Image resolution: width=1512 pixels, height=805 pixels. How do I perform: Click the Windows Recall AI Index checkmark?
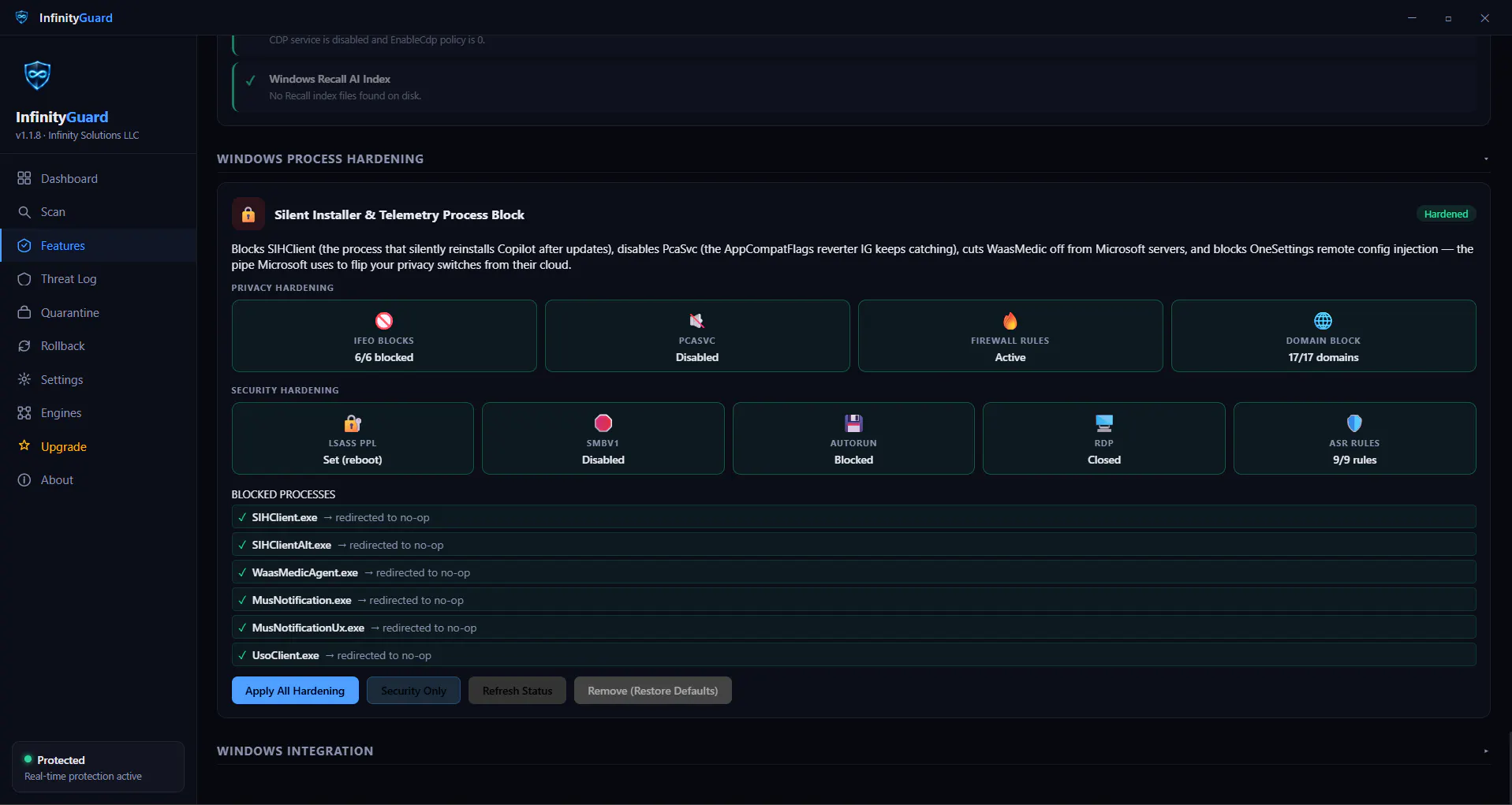[251, 80]
